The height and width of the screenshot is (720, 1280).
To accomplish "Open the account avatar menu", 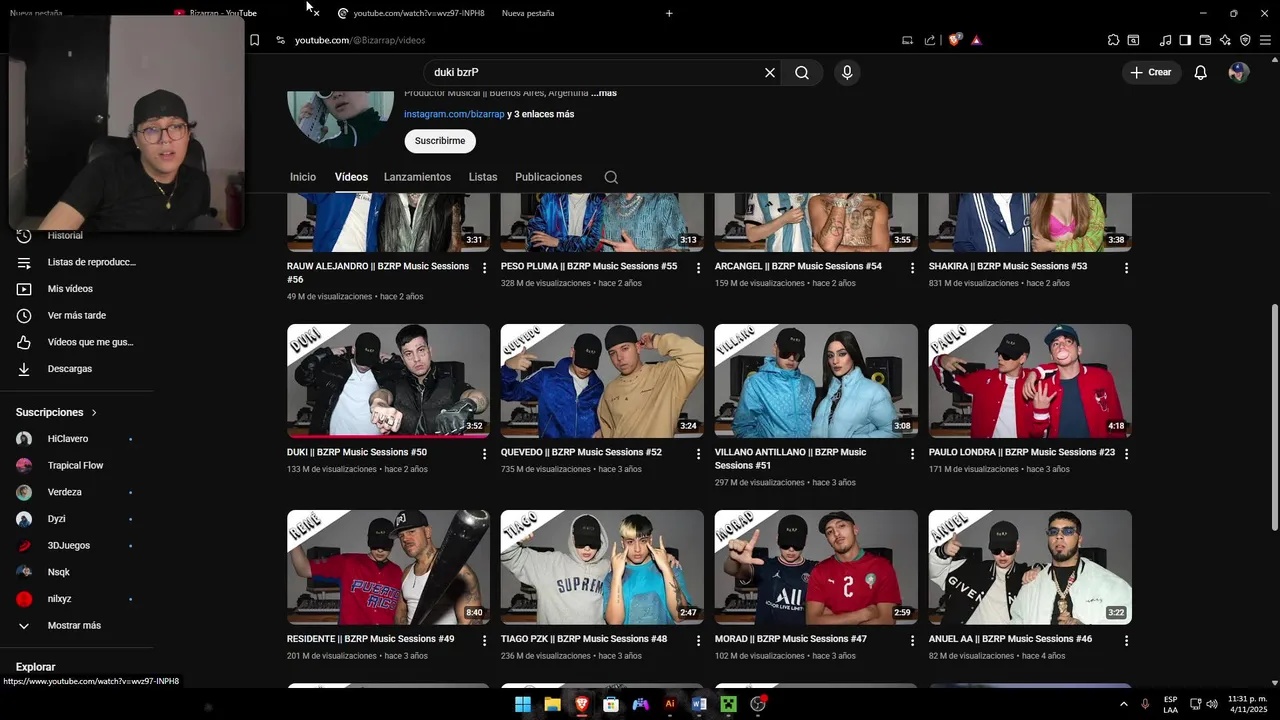I will point(1238,72).
